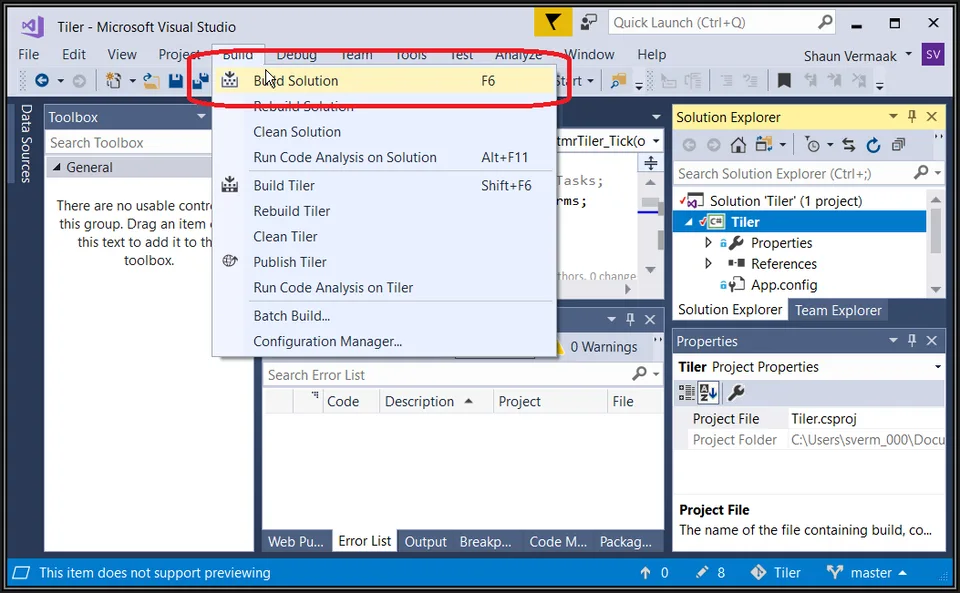Choose Batch Build menu item

(384, 316)
